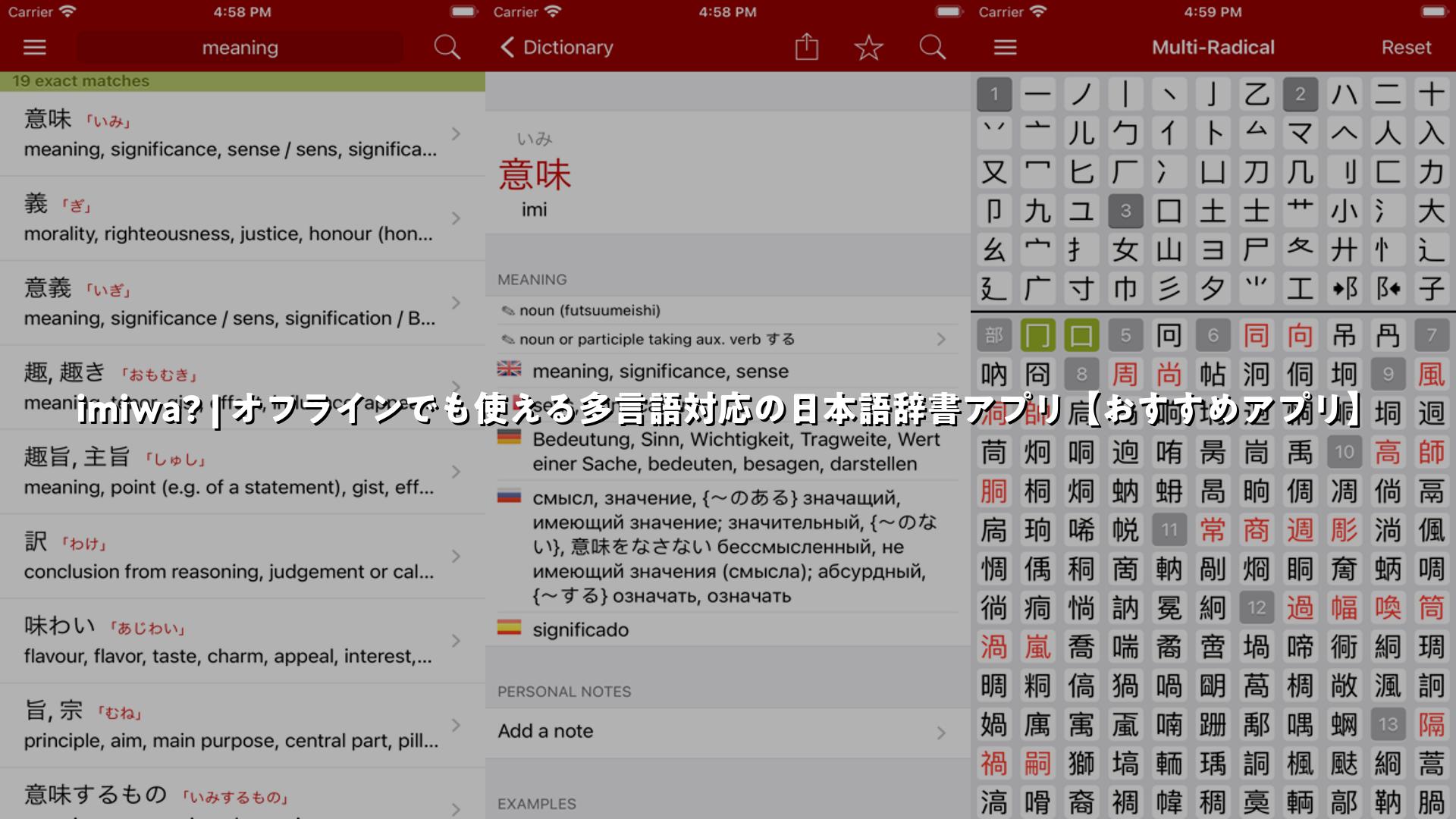Screen dimensions: 1456x819
Task: Select radical 山
Action: tap(1169, 249)
